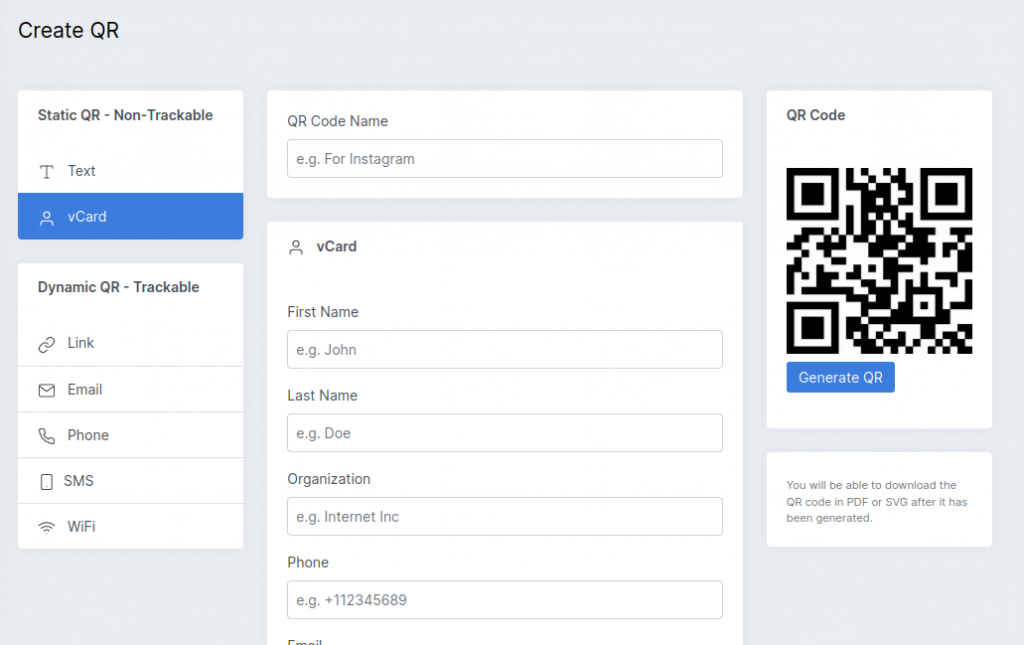Image resolution: width=1024 pixels, height=645 pixels.
Task: Click the Static QR - Non-Trackable heading
Action: (125, 115)
